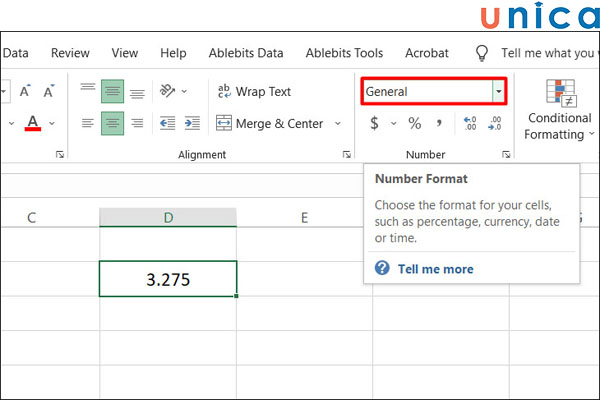Decrease the cell indent
The image size is (600, 400).
click(x=166, y=124)
